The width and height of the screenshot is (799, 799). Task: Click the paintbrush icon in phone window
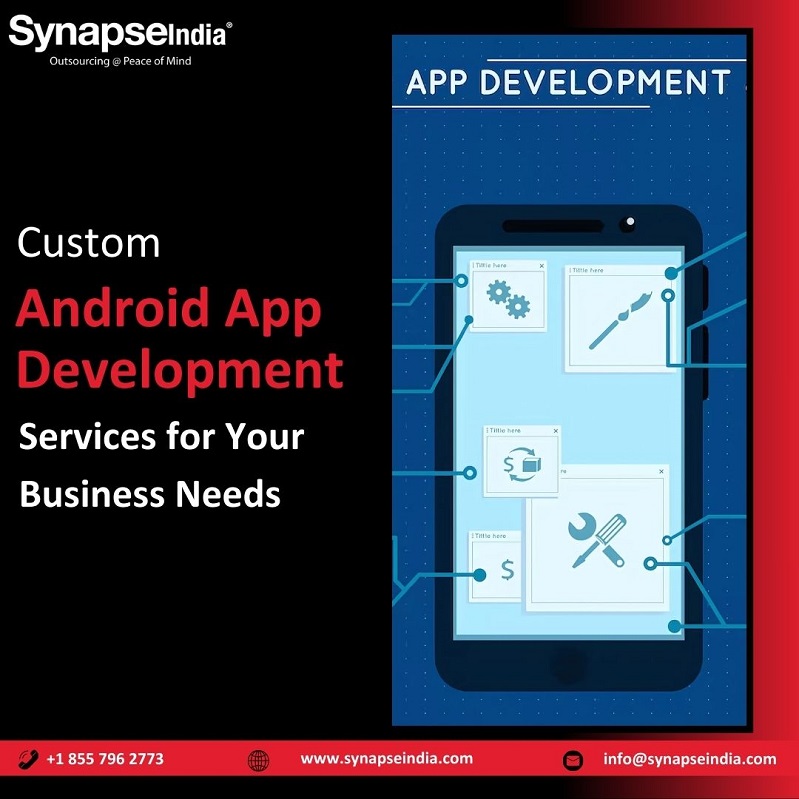(x=620, y=320)
